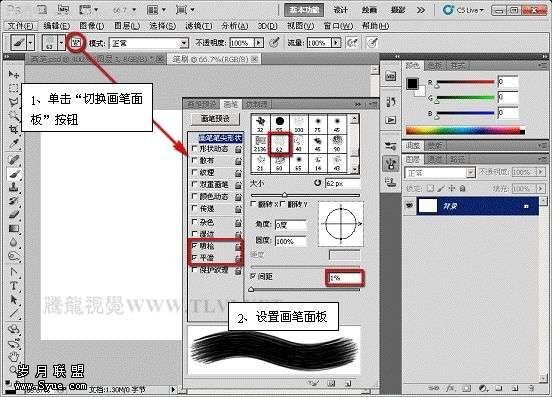This screenshot has width=552, height=397.
Task: Select the Hand tool
Action: point(14,357)
